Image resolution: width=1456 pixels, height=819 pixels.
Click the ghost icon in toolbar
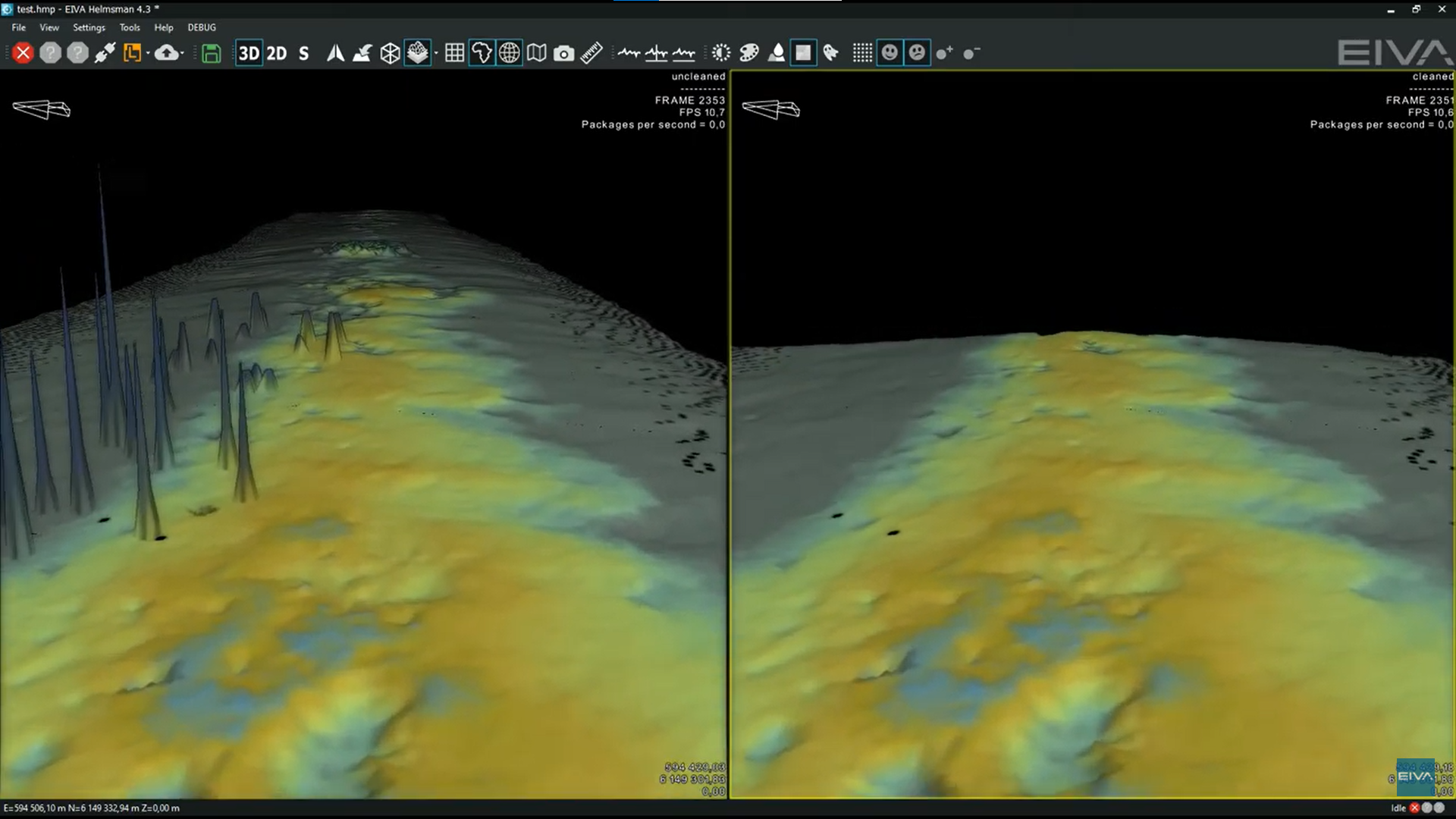(830, 53)
